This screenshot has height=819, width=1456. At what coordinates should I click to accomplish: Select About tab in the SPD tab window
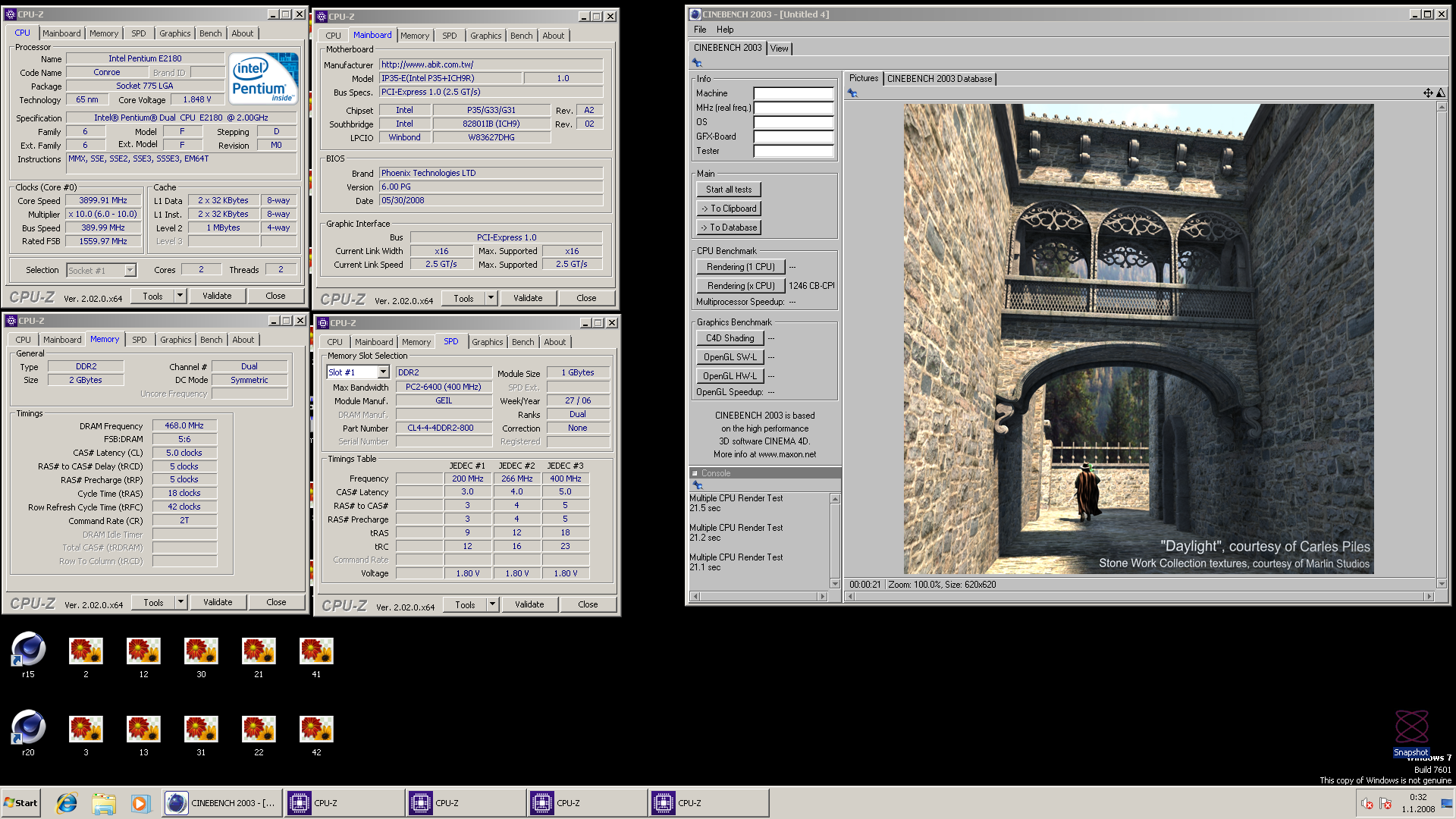(x=554, y=342)
